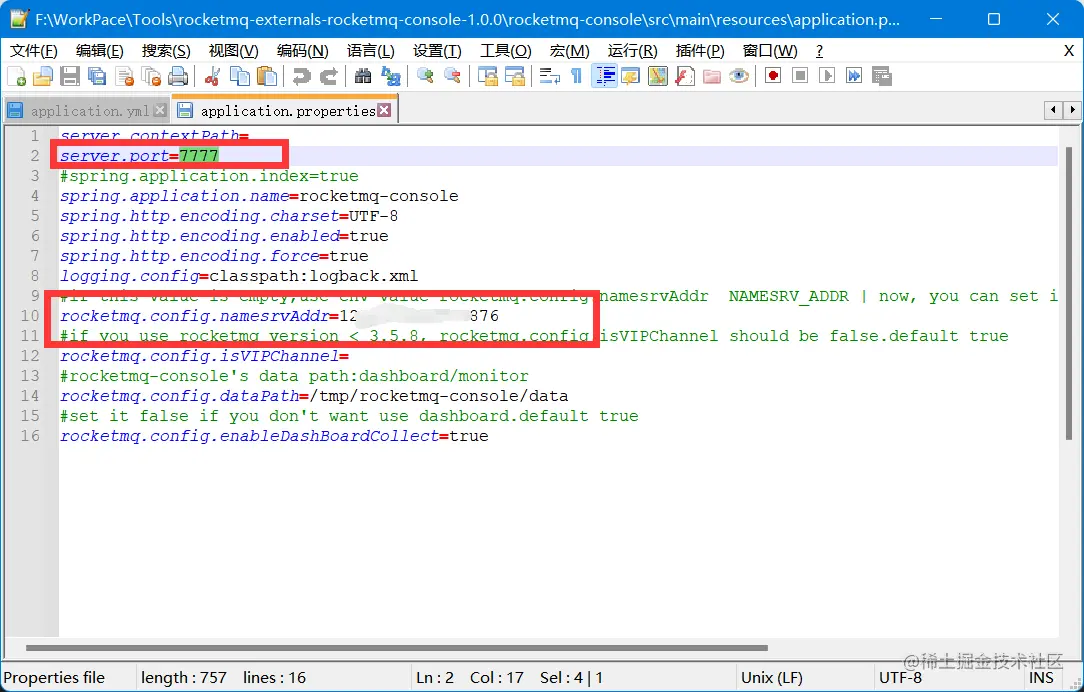Start macro recording red dot icon
This screenshot has width=1084, height=692.
click(x=773, y=75)
